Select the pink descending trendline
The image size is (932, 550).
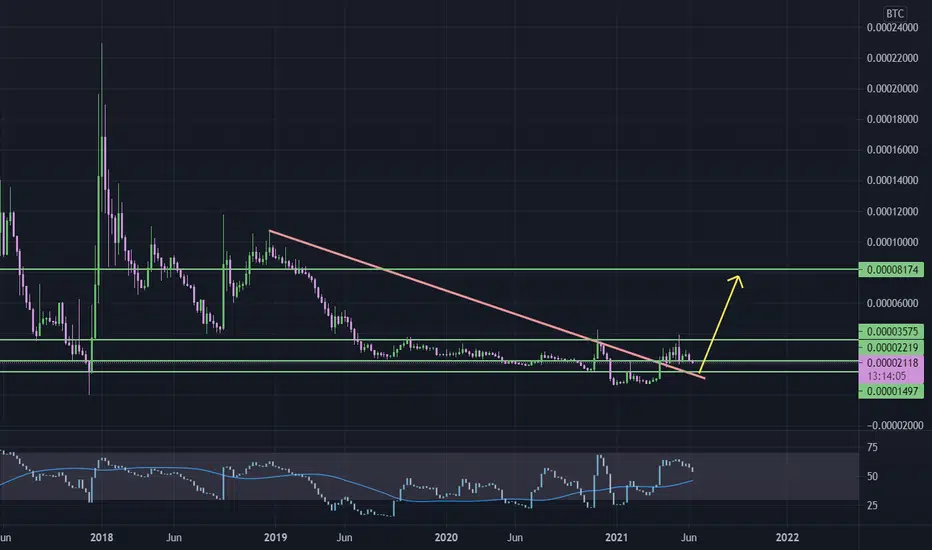[x=487, y=304]
